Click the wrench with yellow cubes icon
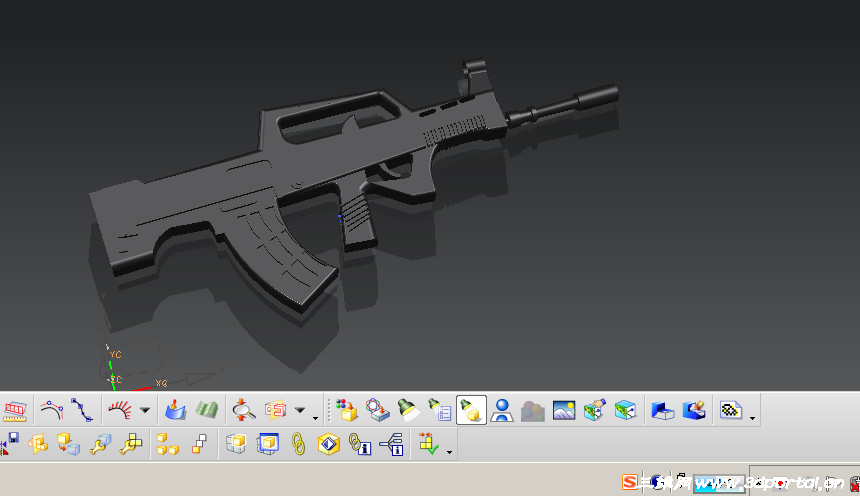The height and width of the screenshot is (496, 860). pos(132,444)
